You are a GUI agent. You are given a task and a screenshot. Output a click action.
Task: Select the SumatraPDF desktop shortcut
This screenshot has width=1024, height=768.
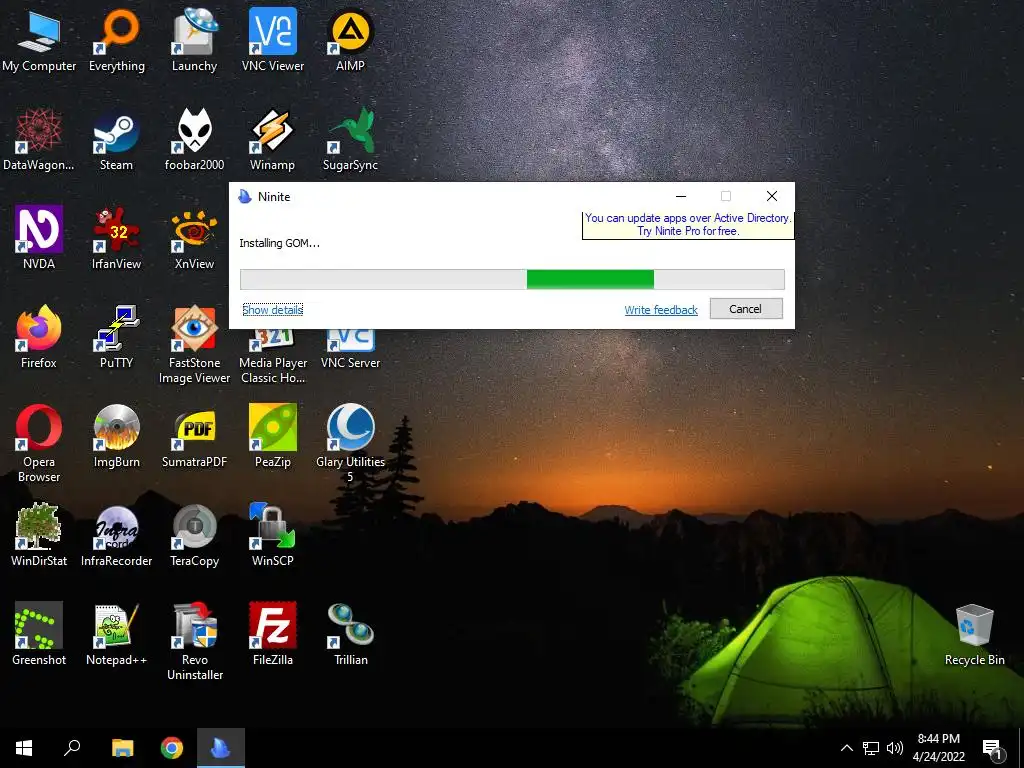(x=194, y=436)
